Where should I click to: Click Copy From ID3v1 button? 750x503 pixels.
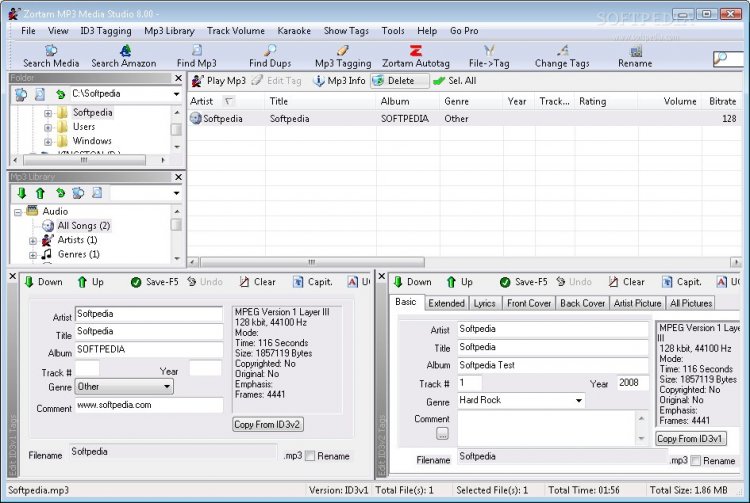[x=691, y=438]
